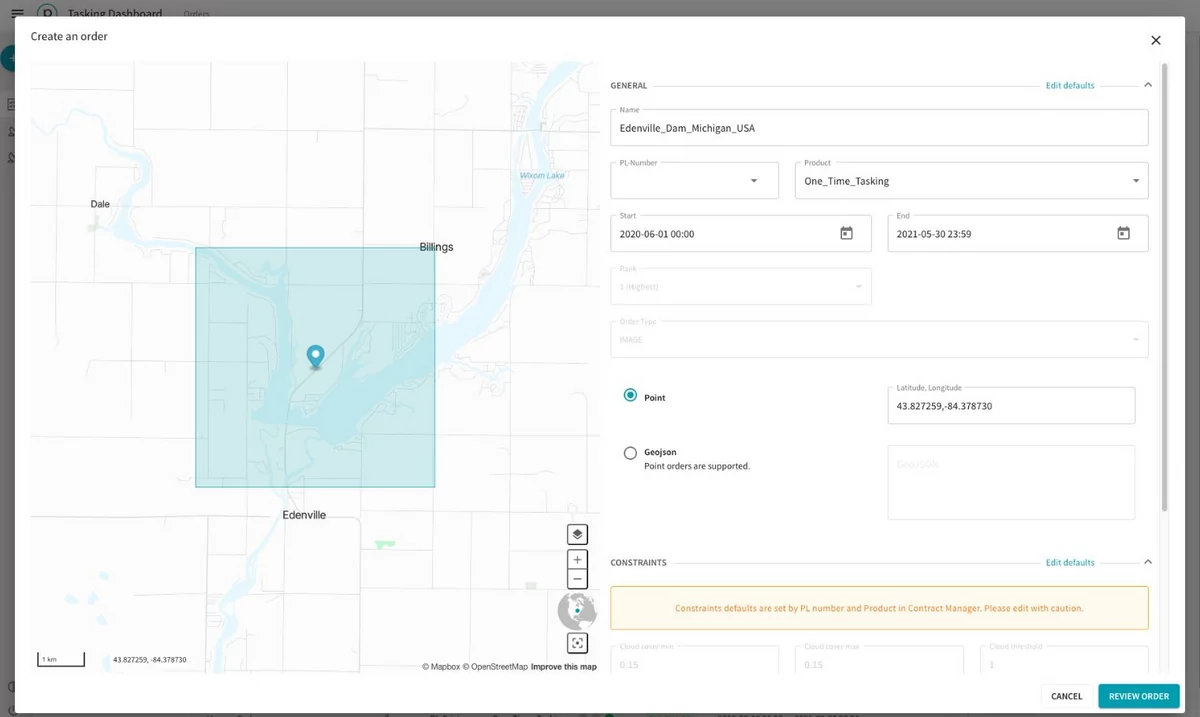This screenshot has height=717, width=1200.
Task: Open the PL-Number dropdown
Action: pos(694,181)
